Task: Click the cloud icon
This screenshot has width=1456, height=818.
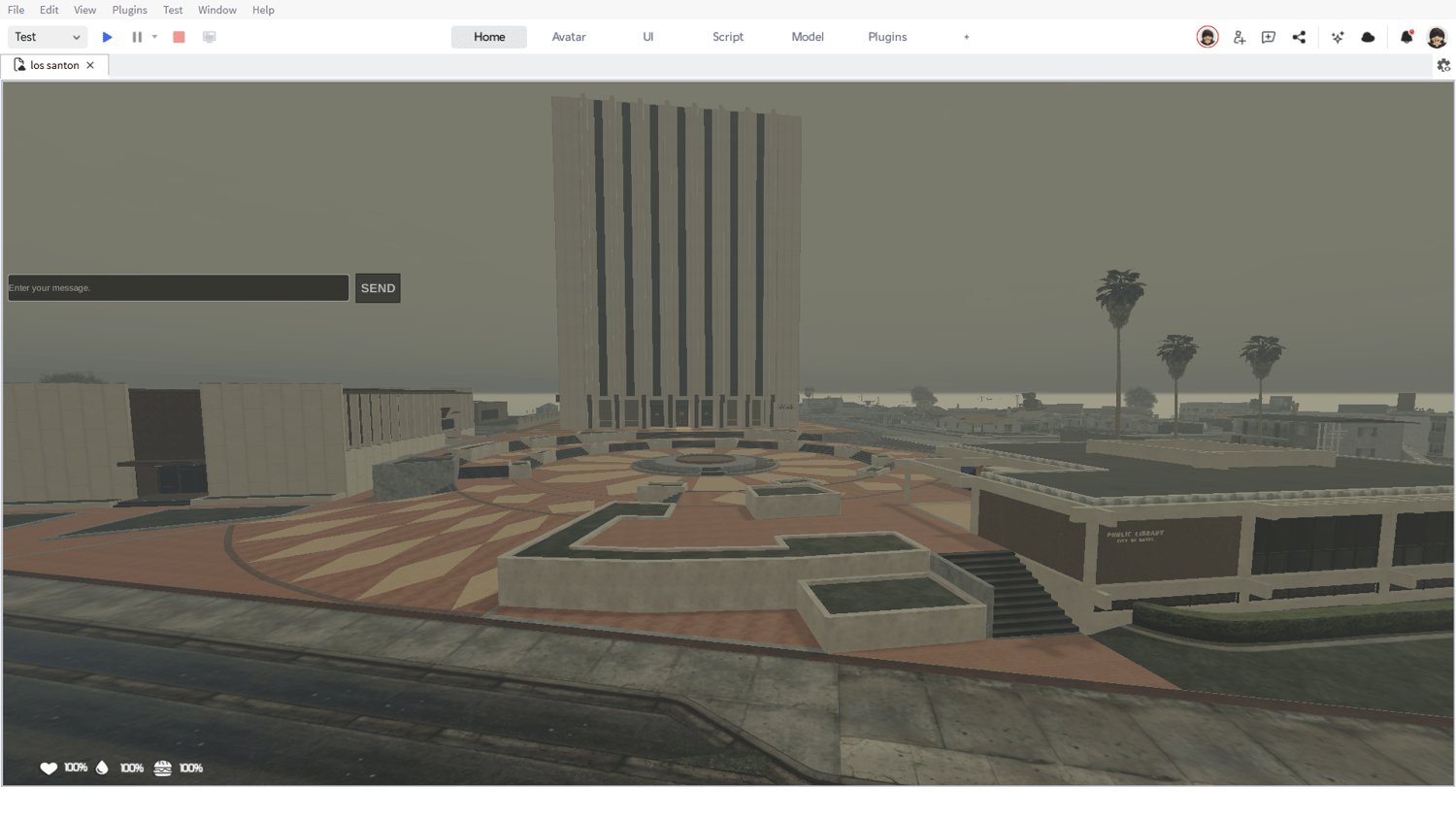Action: pos(1369,37)
